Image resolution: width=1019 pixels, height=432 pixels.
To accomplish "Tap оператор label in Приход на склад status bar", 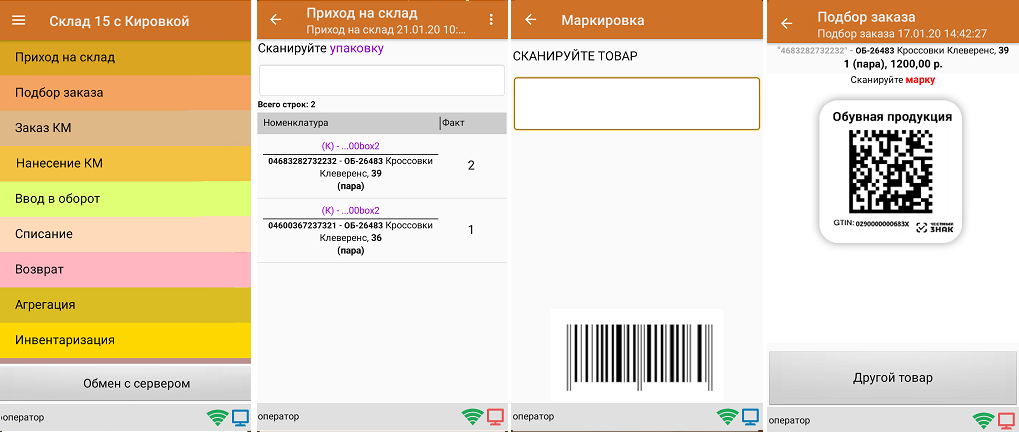I will pos(279,416).
